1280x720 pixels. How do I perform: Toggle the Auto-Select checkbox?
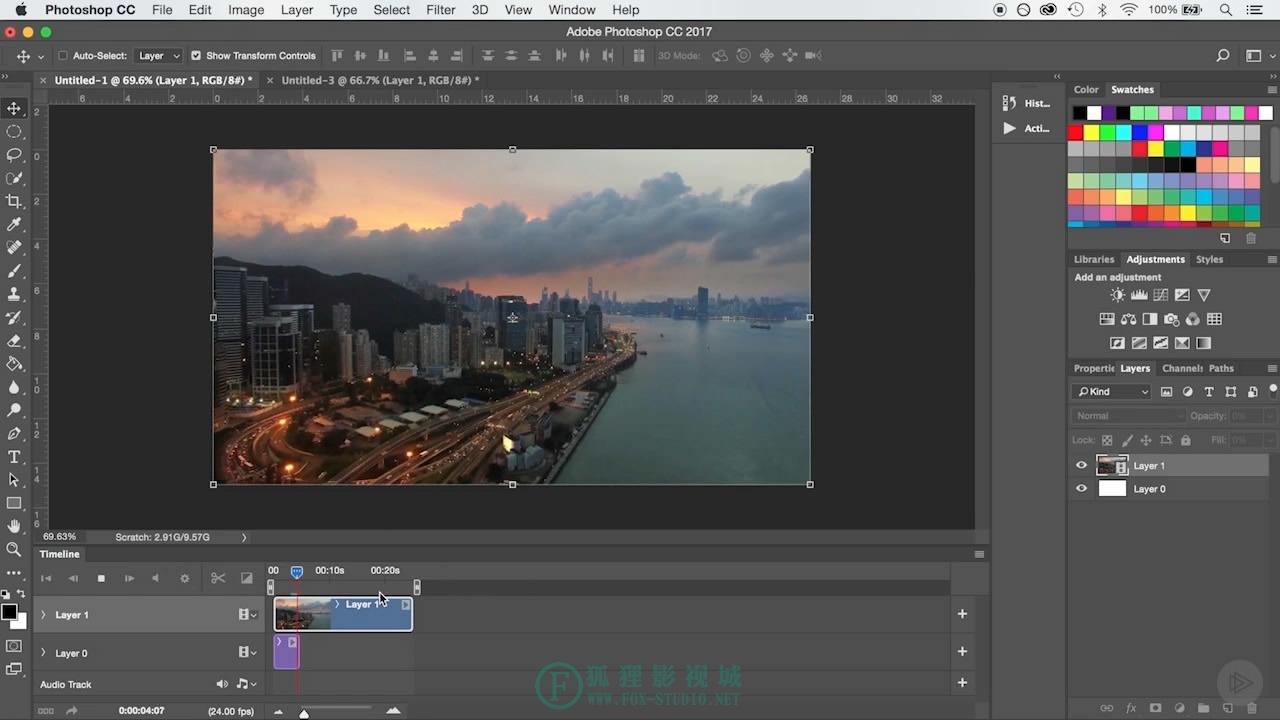point(63,56)
